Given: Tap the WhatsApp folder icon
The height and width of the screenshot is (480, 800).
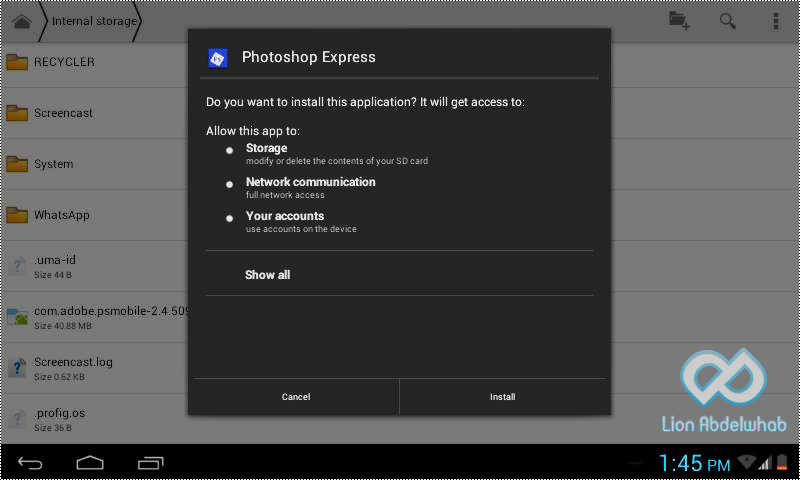Looking at the screenshot, I should pos(17,215).
